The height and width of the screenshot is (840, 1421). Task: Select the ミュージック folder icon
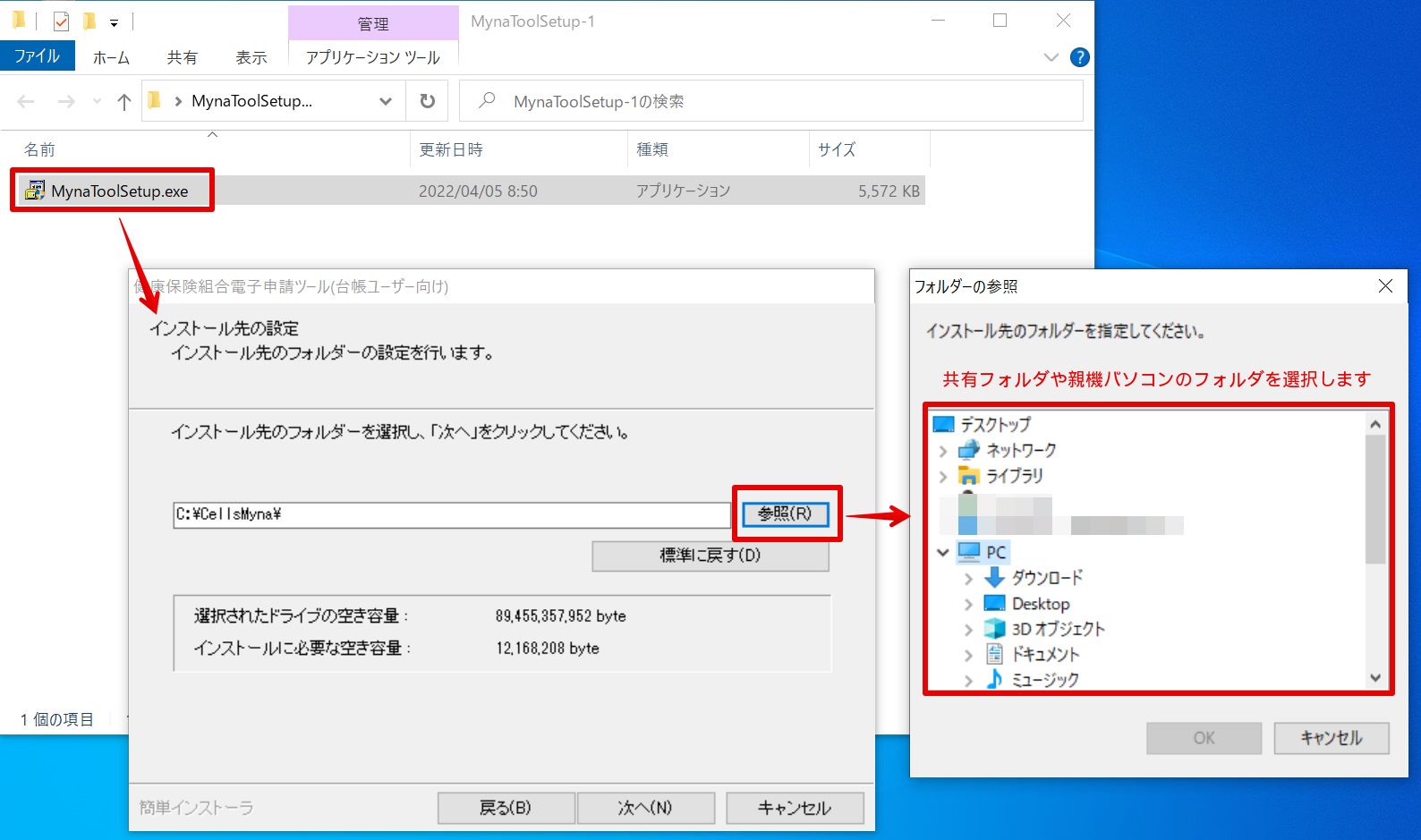point(994,680)
